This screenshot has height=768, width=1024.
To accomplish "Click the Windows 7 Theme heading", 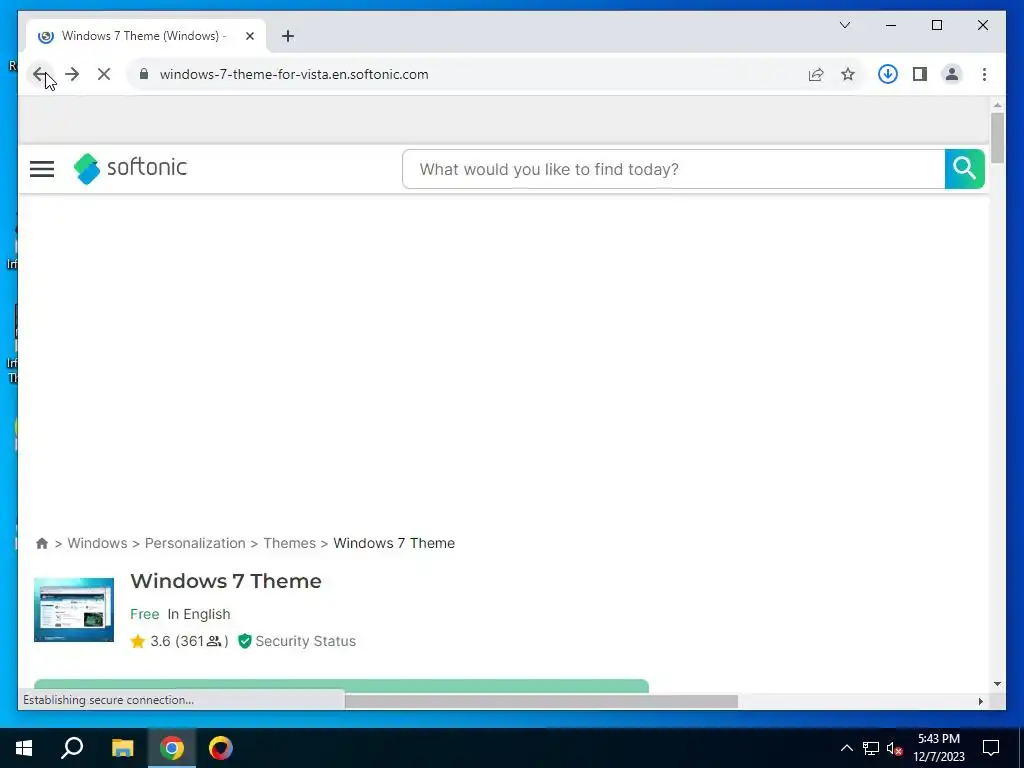I will click(226, 581).
